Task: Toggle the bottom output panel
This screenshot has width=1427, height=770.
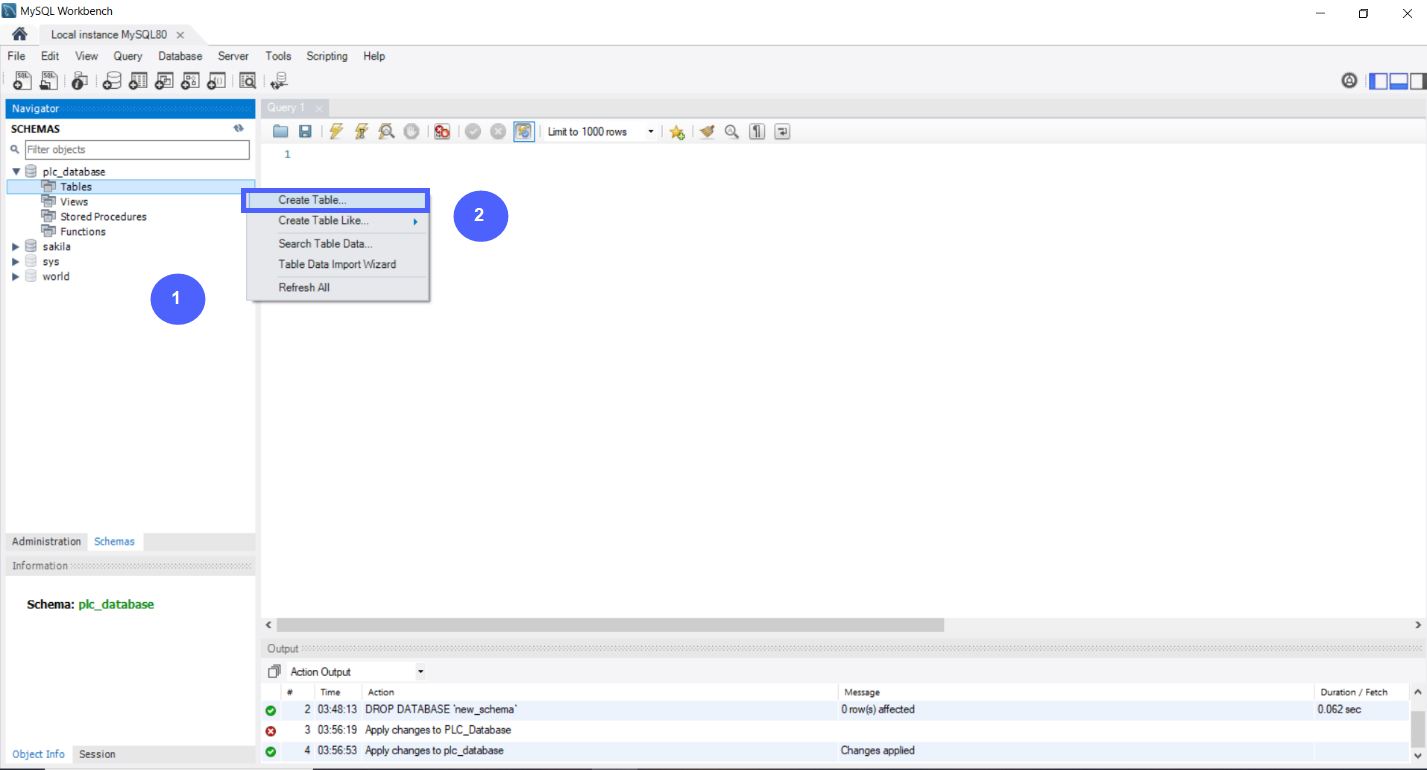Action: [1399, 81]
